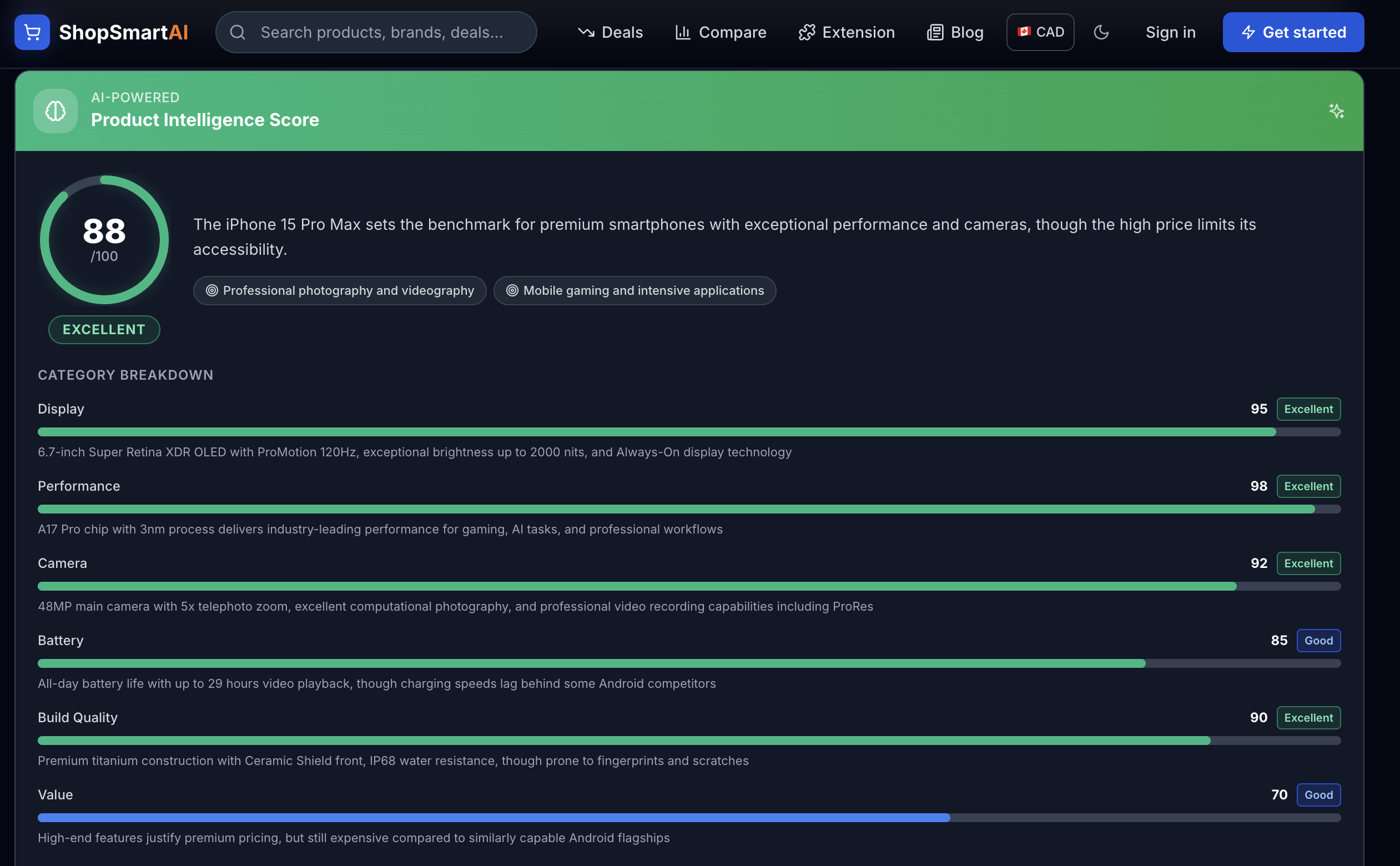1400x866 pixels.
Task: Click the Extension puzzle piece icon
Action: coord(807,32)
